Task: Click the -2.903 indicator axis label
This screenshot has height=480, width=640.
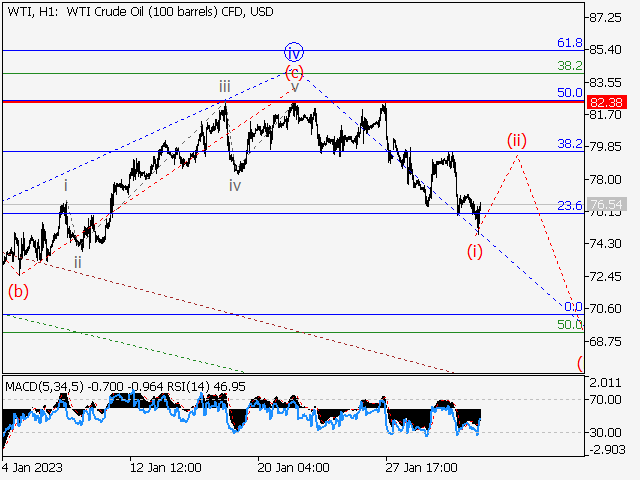Action: coord(607,450)
